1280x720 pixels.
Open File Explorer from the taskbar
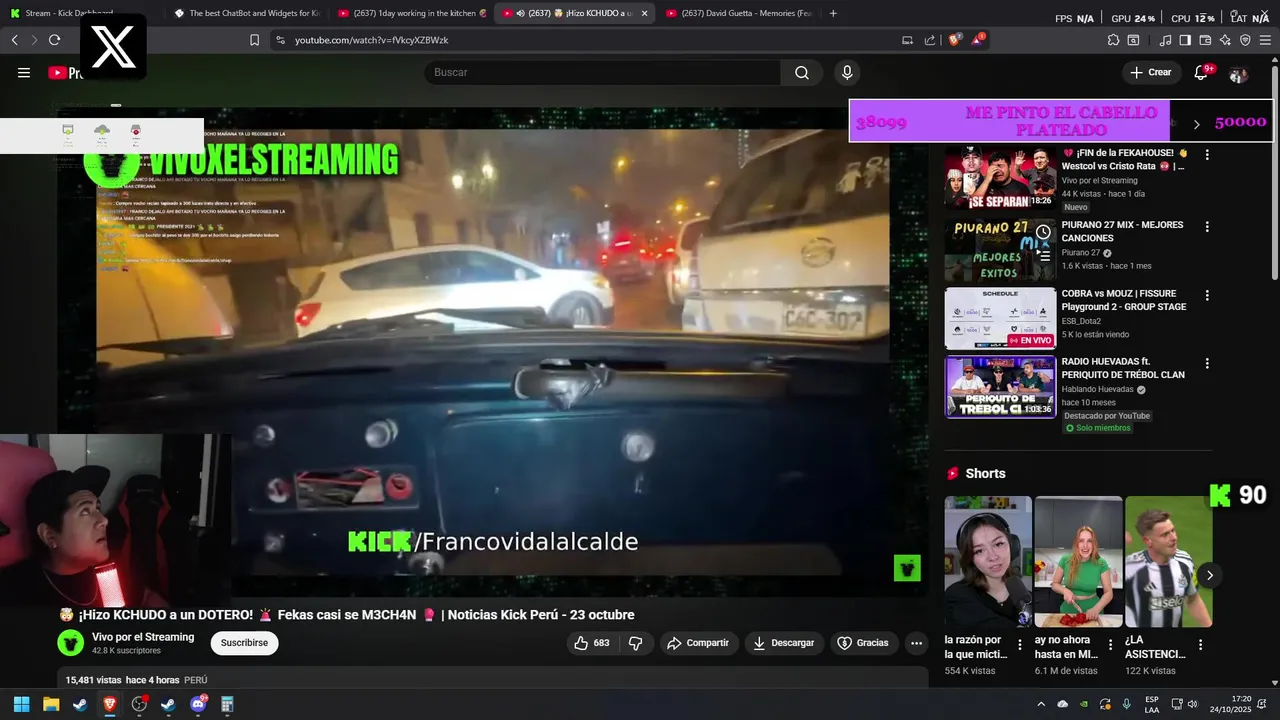click(51, 704)
